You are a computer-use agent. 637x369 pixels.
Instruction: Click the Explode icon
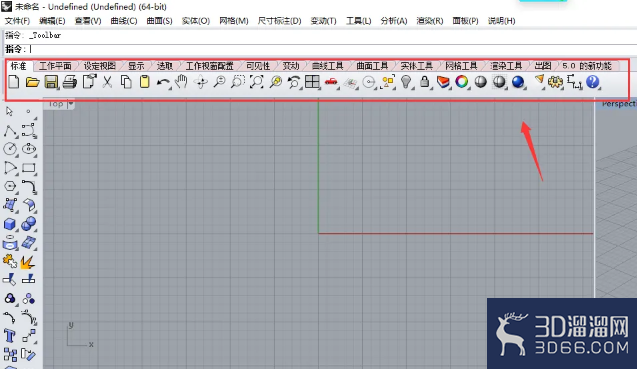(28, 262)
